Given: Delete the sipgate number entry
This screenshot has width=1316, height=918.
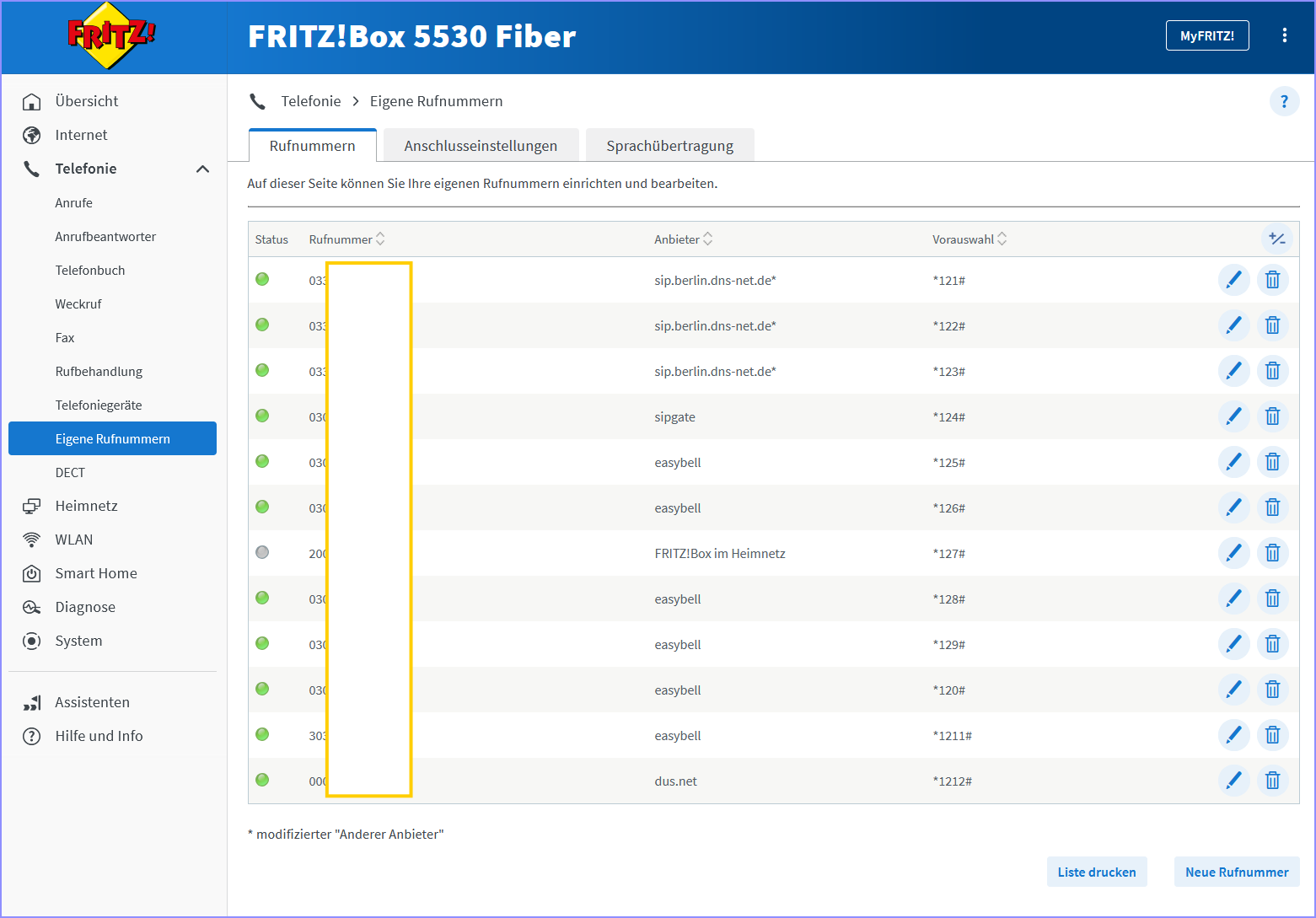Looking at the screenshot, I should (x=1272, y=416).
